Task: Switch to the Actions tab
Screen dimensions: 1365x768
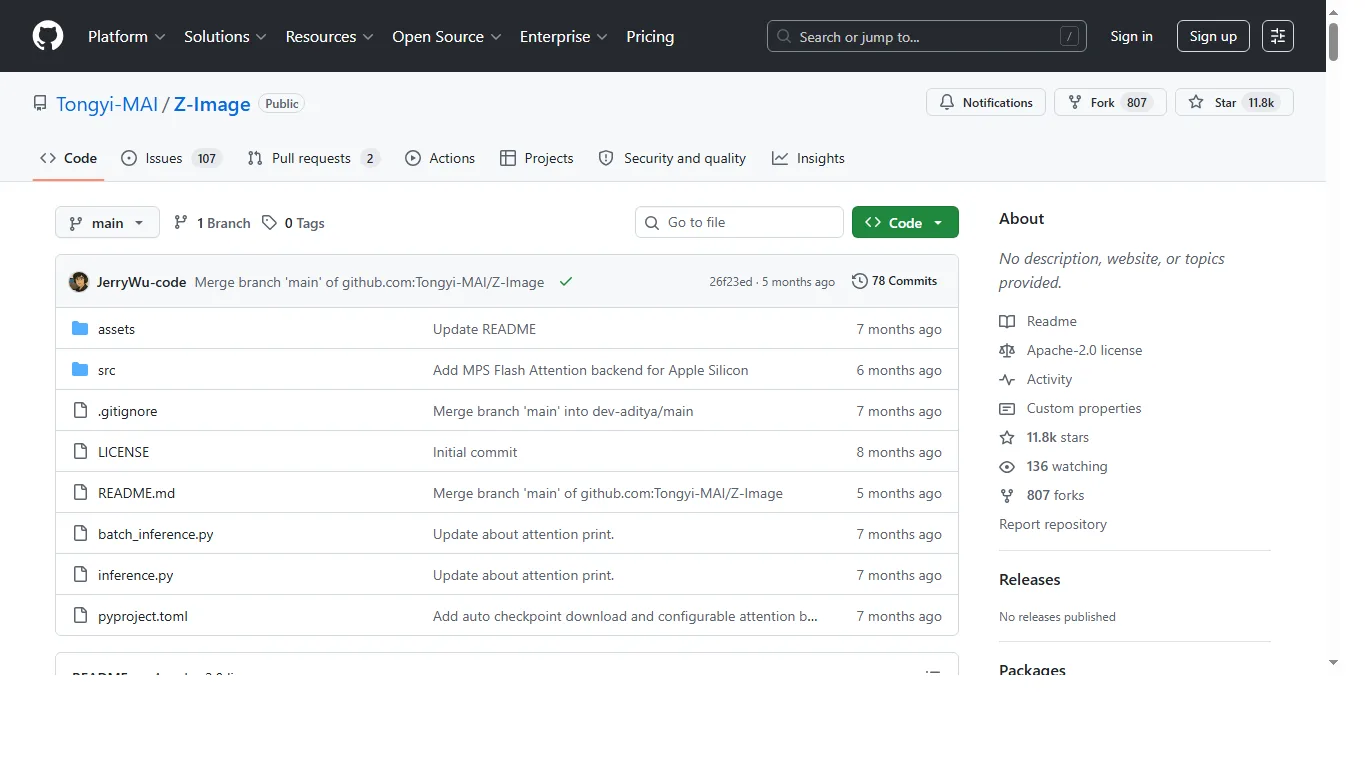Action: pyautogui.click(x=440, y=158)
